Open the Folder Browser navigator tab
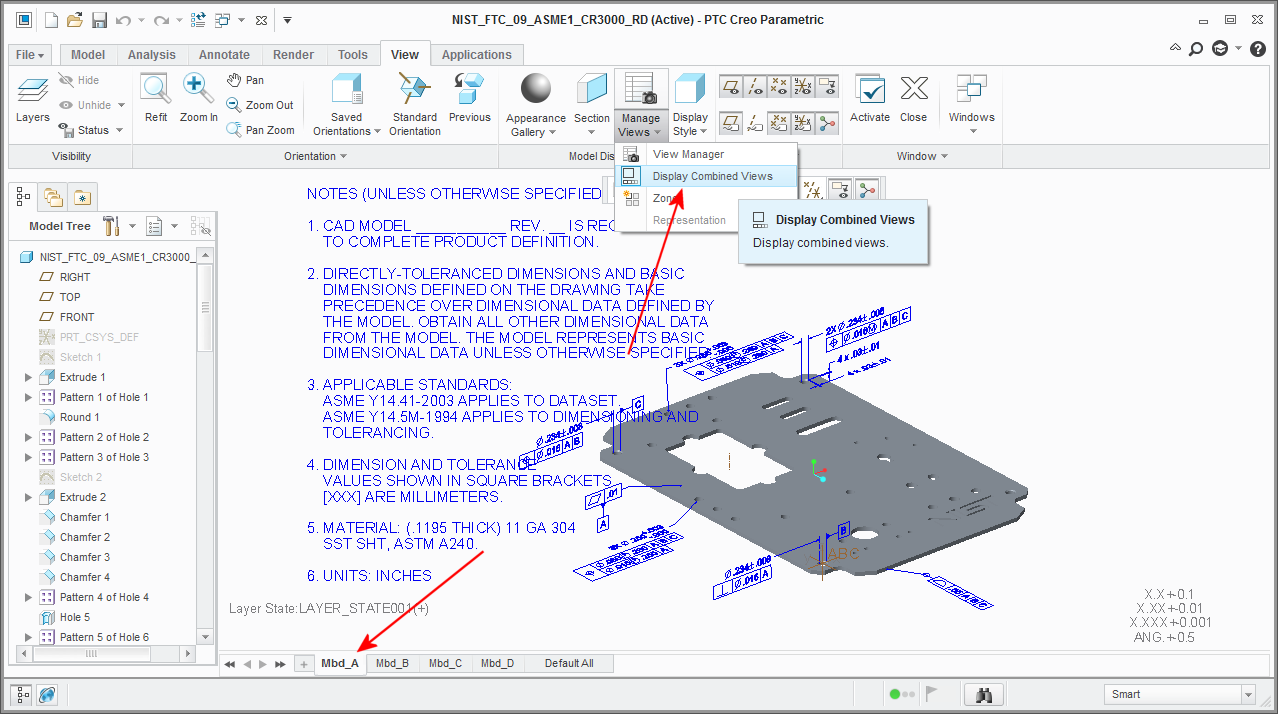Screen dimensions: 1278x714 click(52, 197)
